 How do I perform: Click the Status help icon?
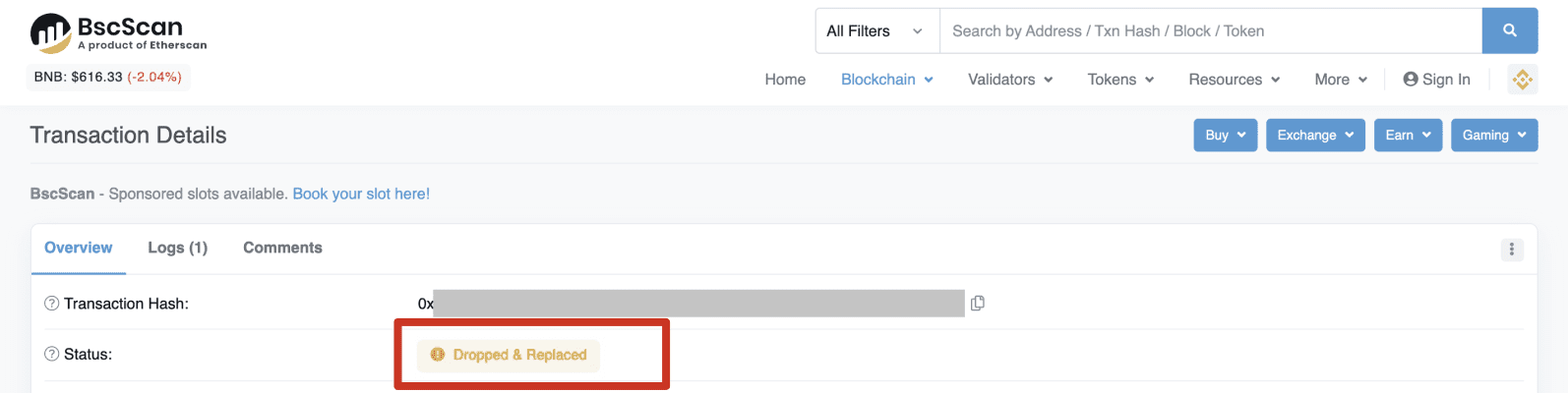point(51,354)
